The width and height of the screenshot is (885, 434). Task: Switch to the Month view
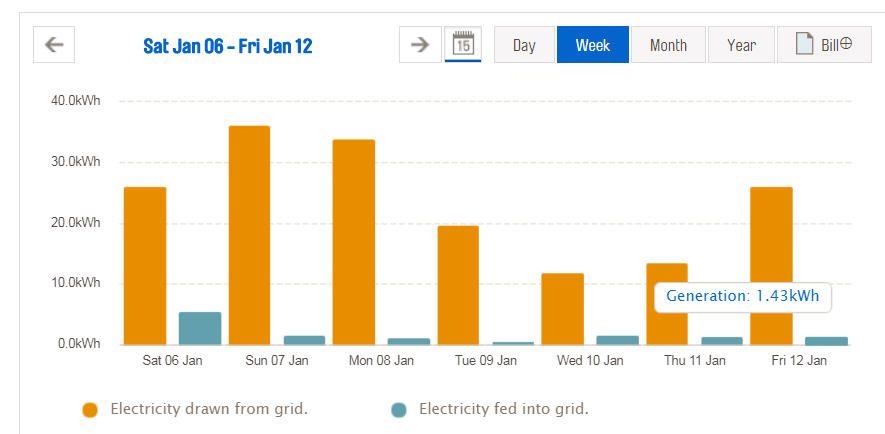(668, 45)
